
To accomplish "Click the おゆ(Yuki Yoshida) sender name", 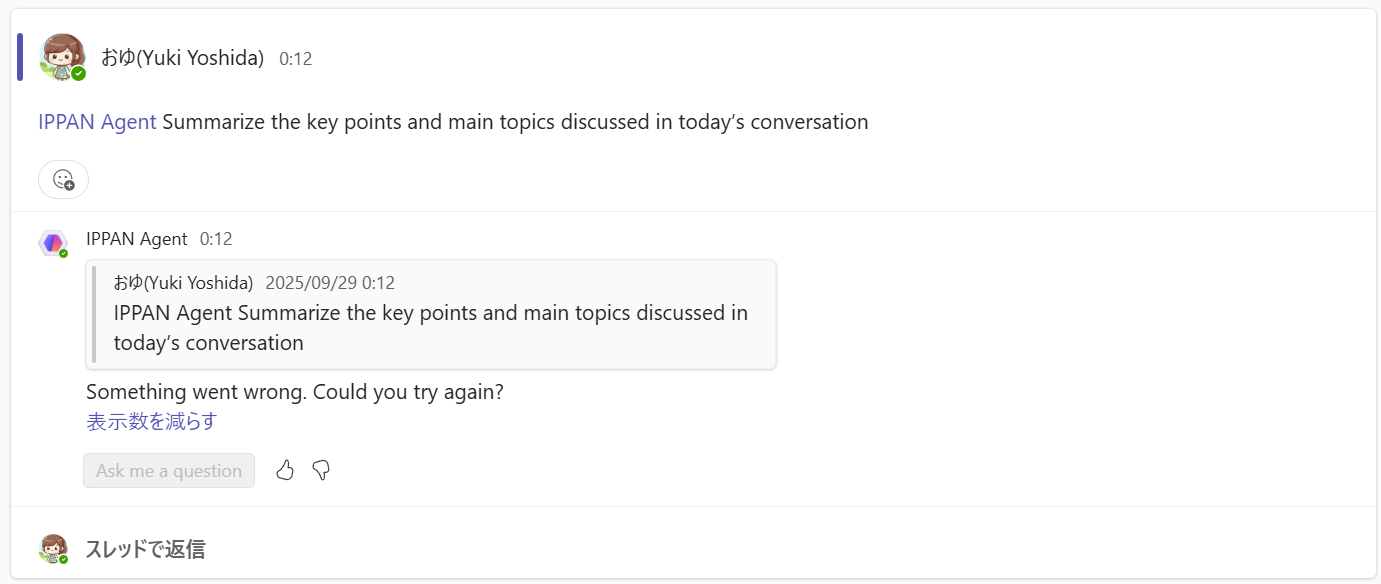I will pyautogui.click(x=182, y=58).
